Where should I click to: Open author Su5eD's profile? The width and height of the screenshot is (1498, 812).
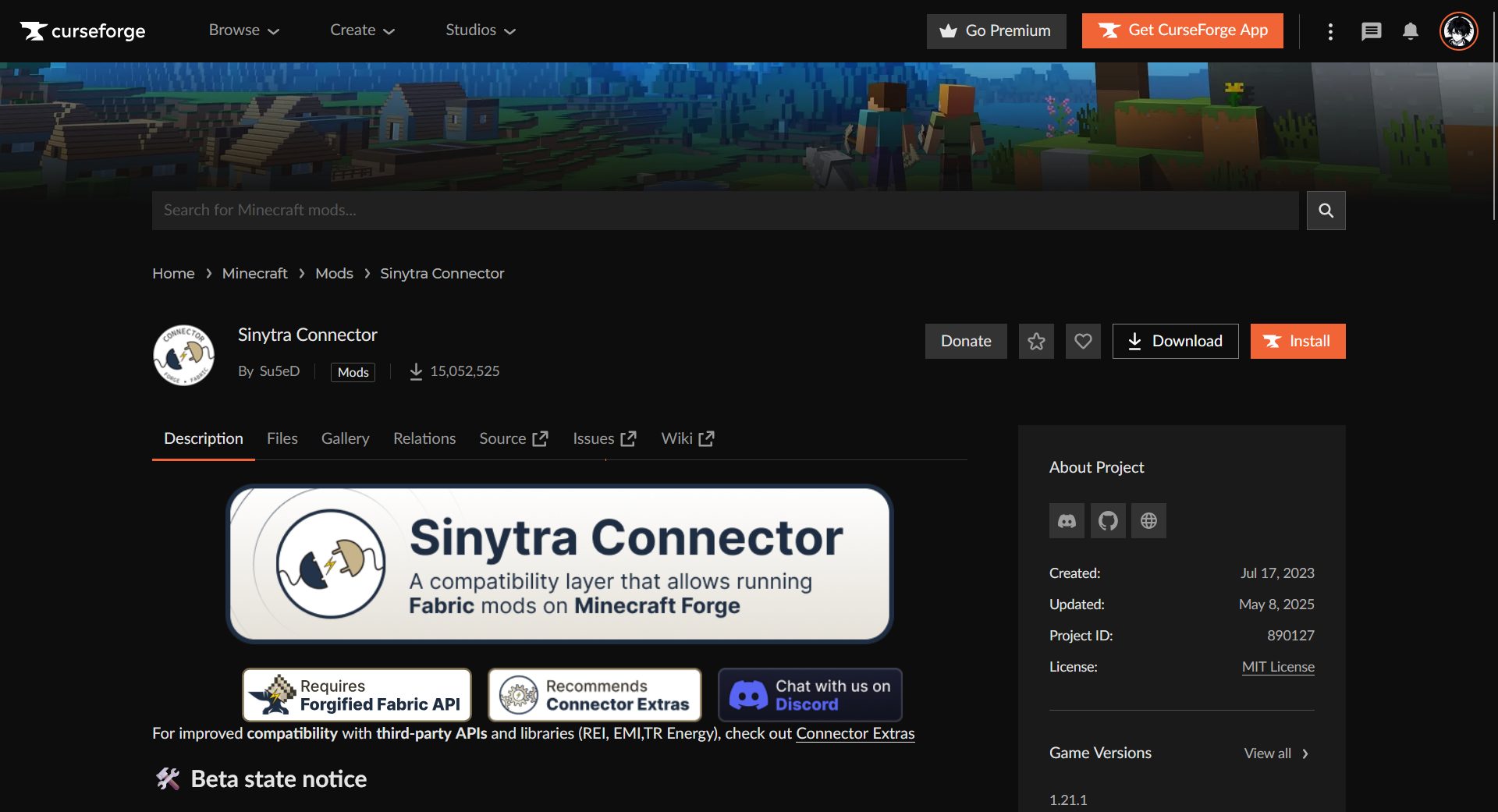coord(279,371)
